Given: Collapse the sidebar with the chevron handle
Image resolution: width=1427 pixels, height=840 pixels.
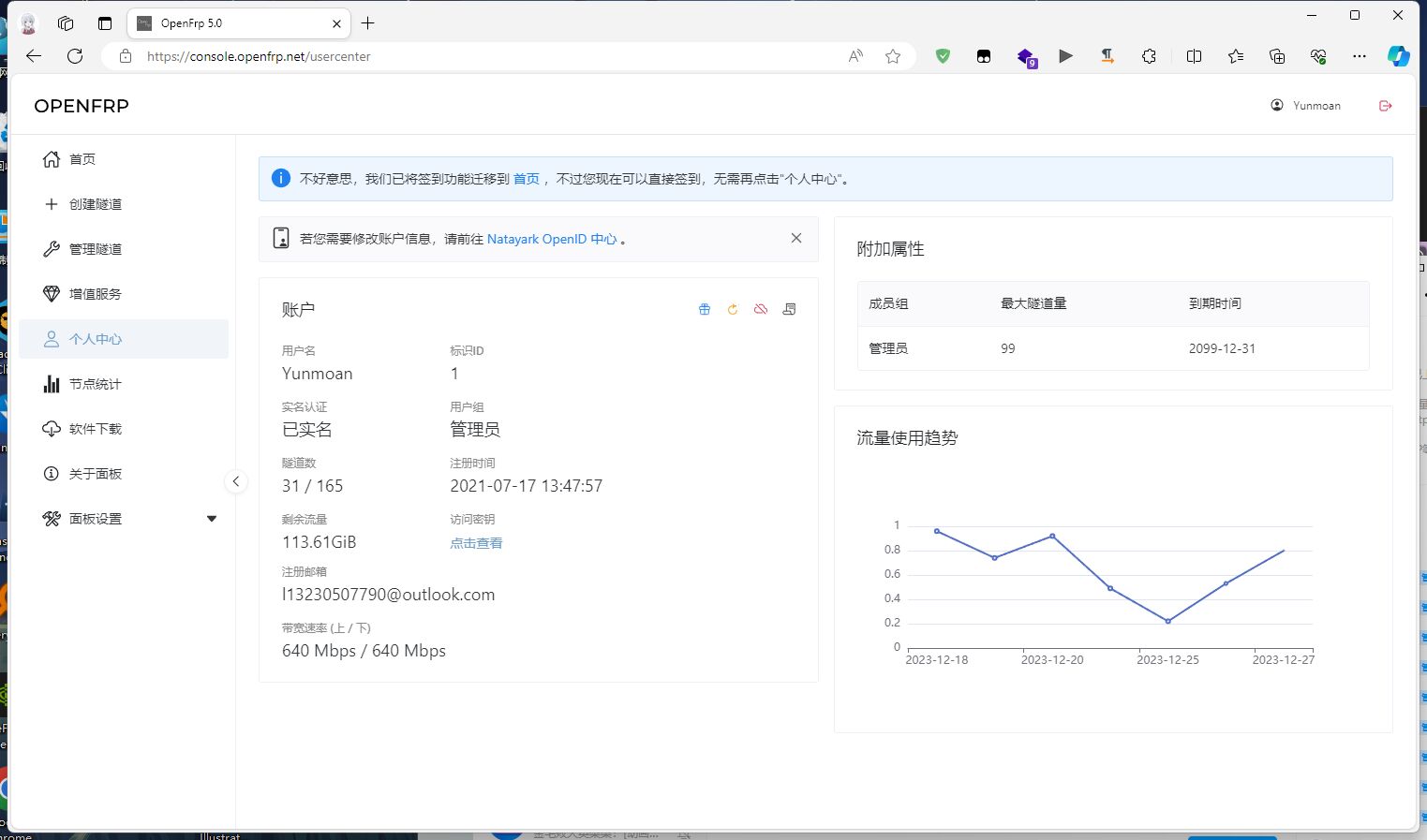Looking at the screenshot, I should click(236, 481).
